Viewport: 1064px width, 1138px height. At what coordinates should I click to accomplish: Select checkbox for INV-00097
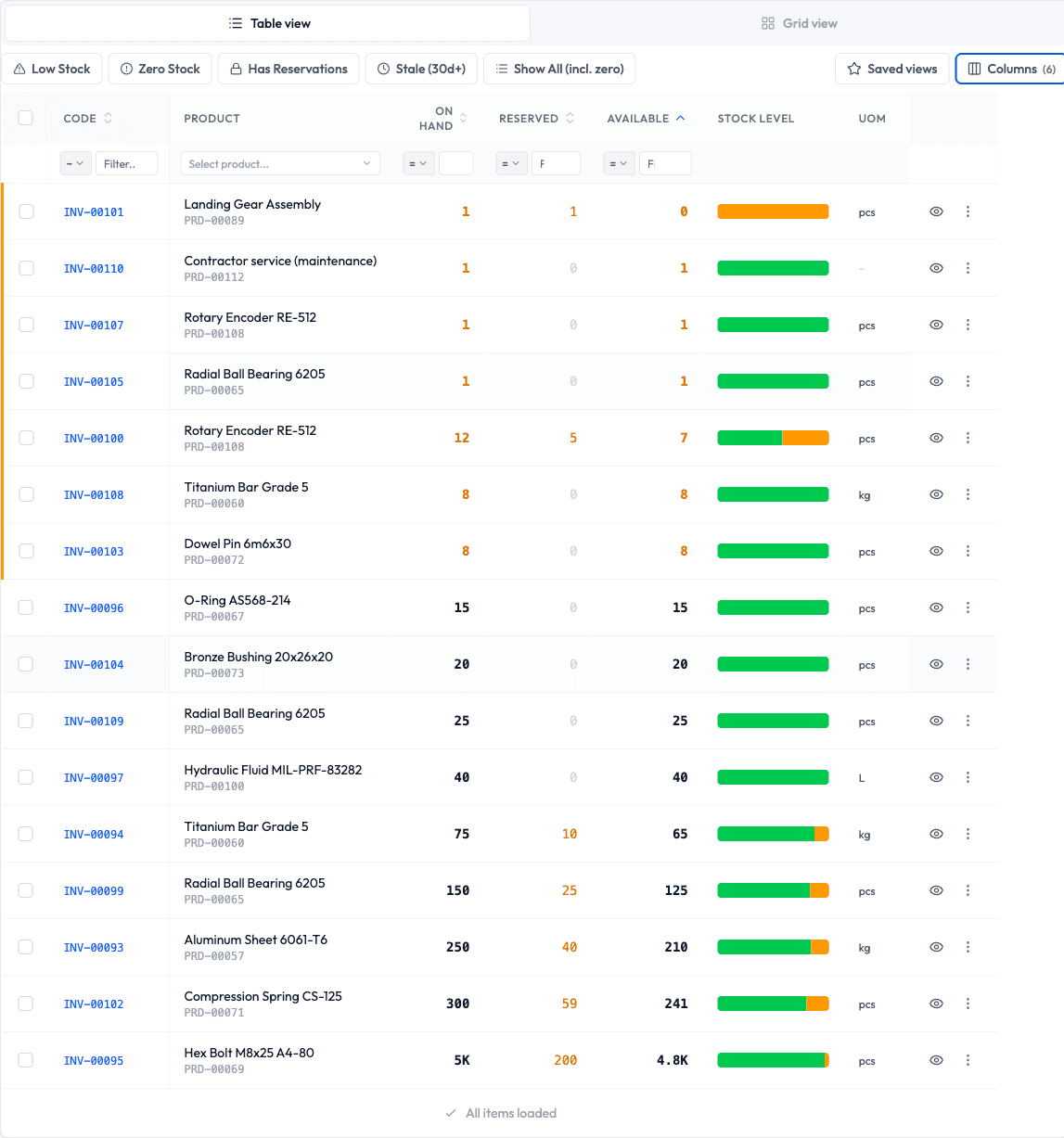pyautogui.click(x=26, y=777)
